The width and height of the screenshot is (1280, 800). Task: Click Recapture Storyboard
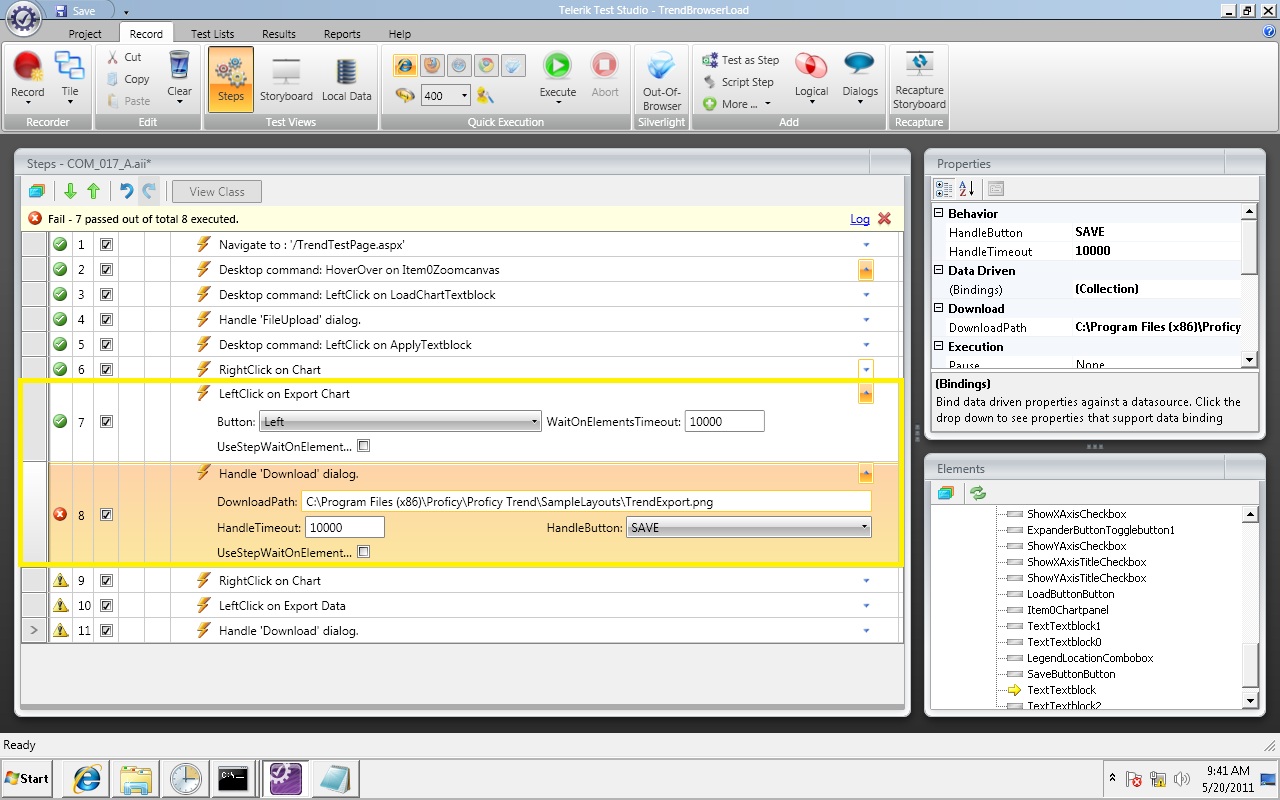coord(919,80)
